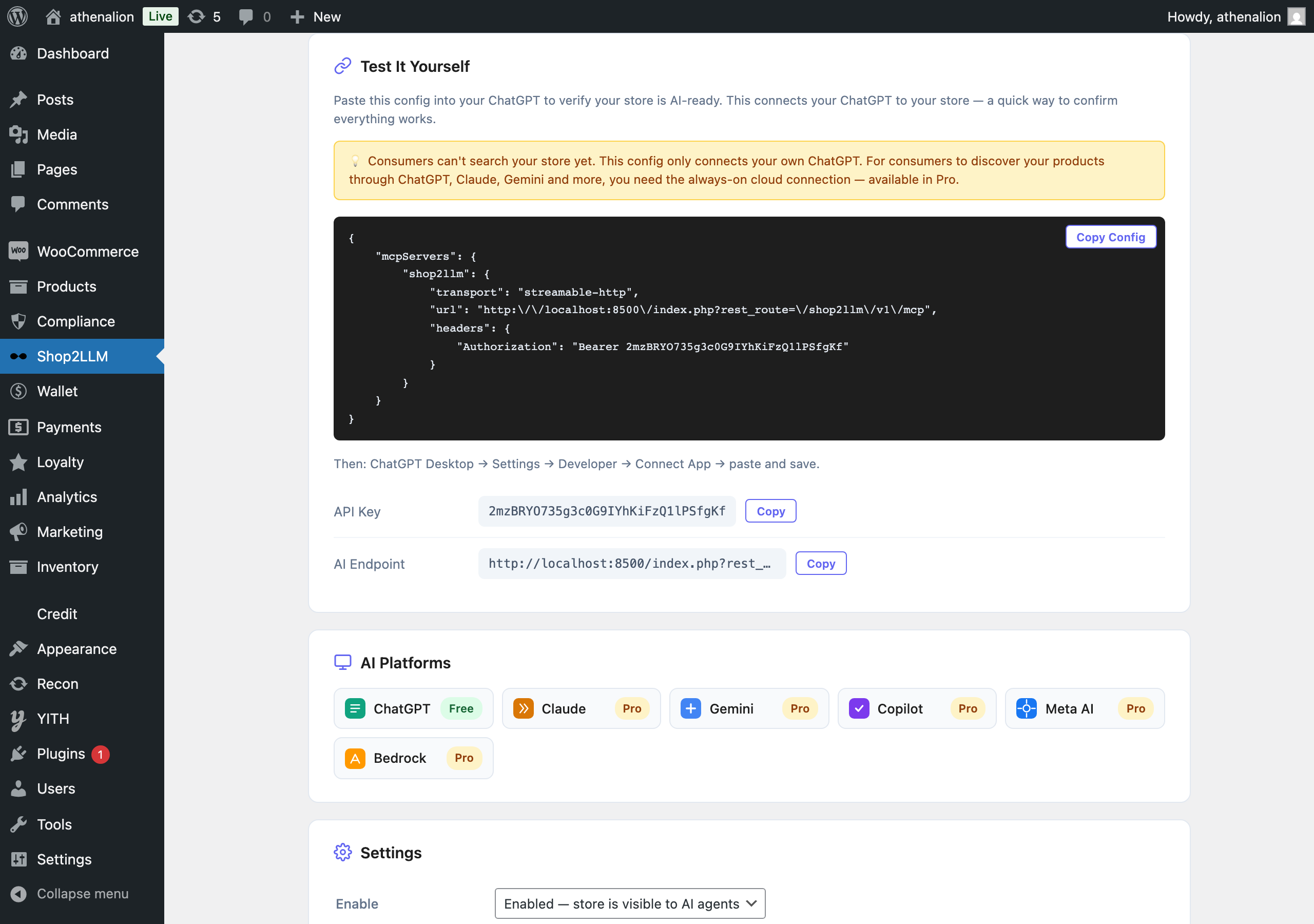
Task: Click the Dashboard gauge icon
Action: (18, 53)
